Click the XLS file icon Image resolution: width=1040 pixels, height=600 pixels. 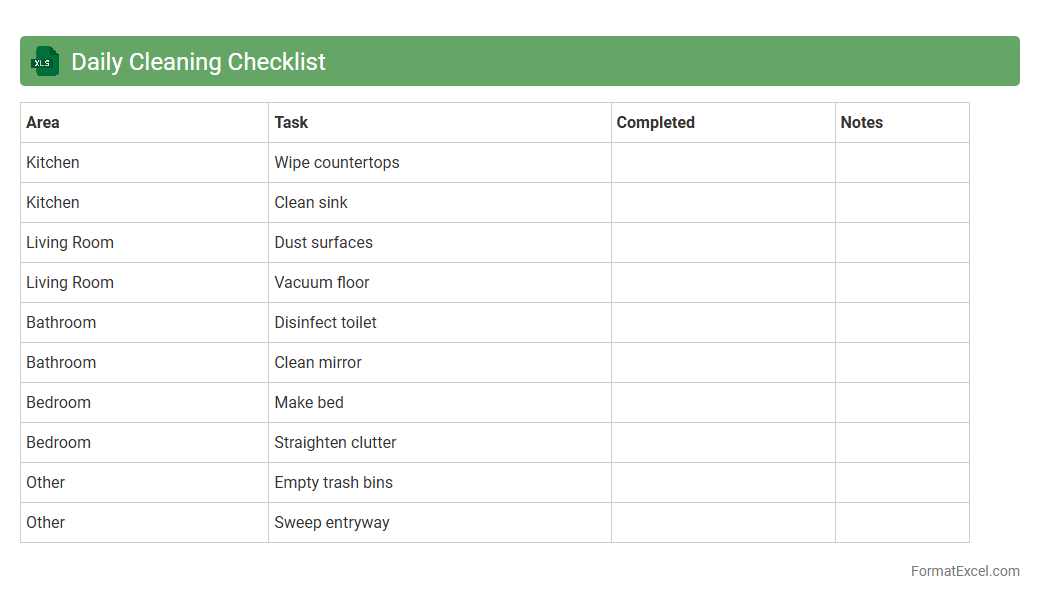coord(45,61)
